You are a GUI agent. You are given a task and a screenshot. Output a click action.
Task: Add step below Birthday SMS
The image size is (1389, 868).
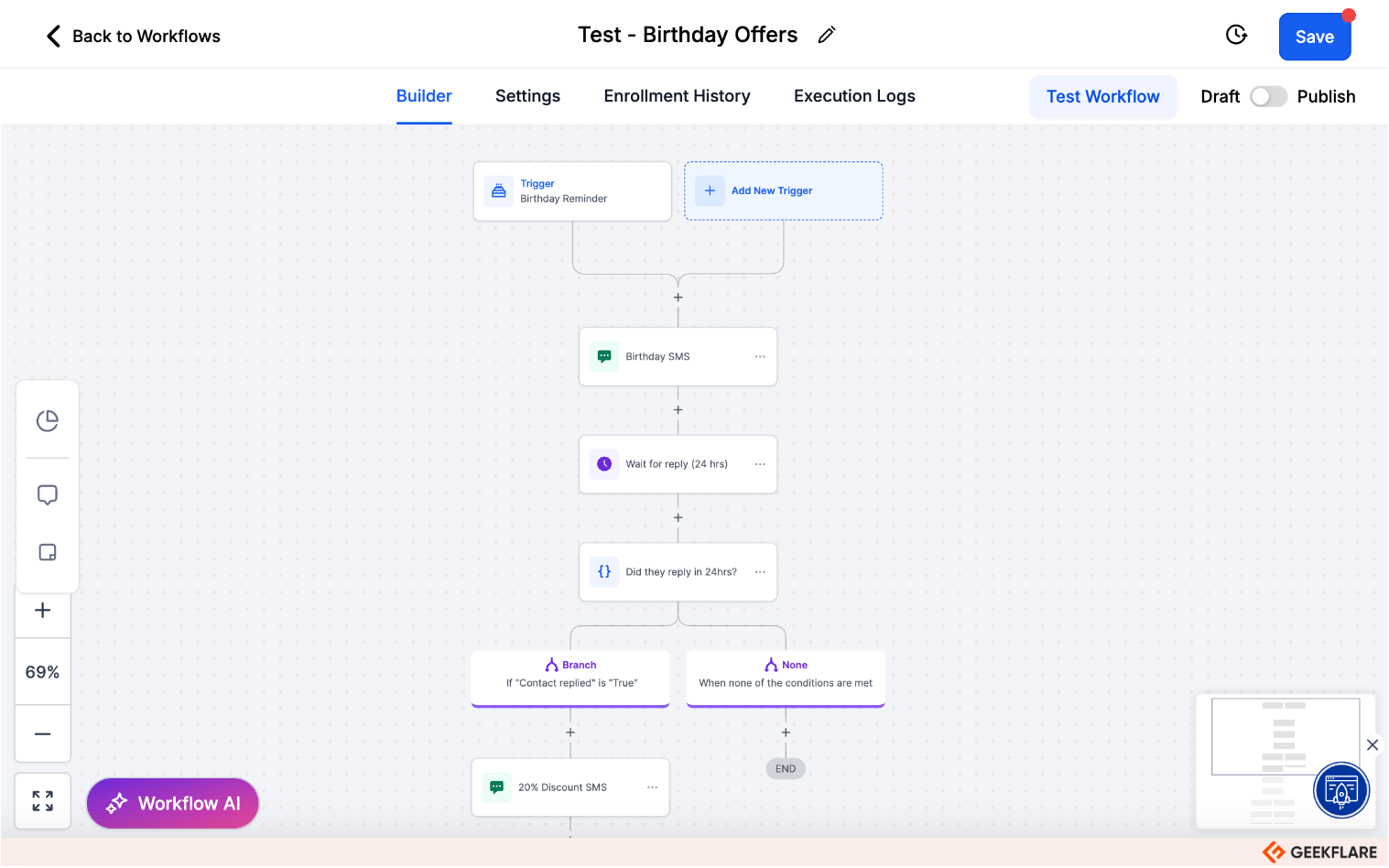[x=678, y=409]
